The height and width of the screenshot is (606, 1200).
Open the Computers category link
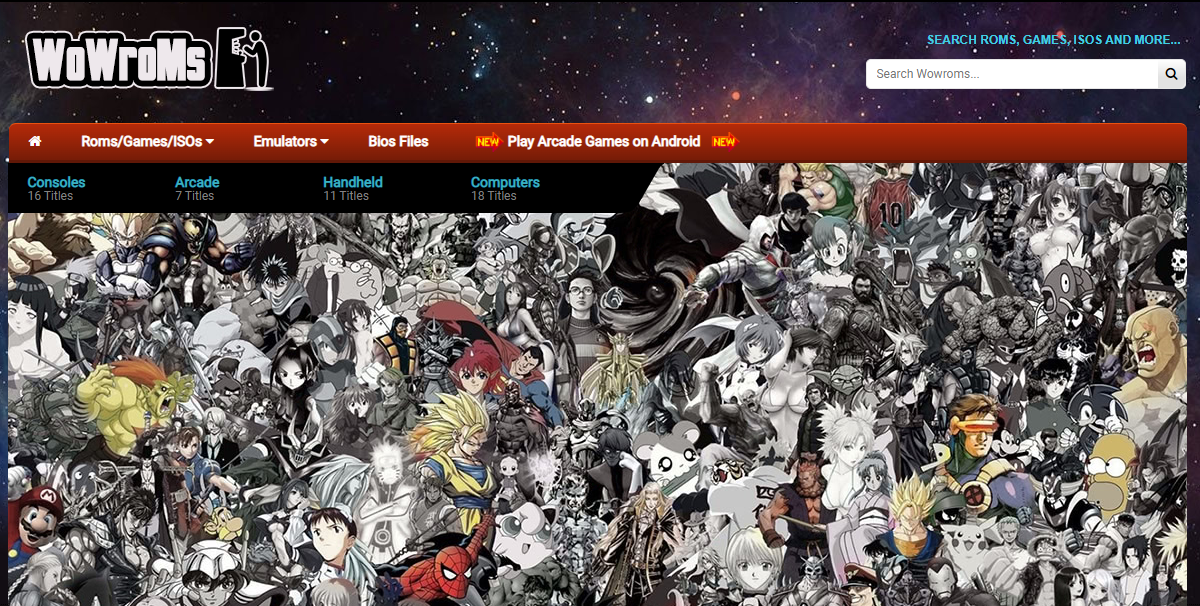(x=505, y=182)
